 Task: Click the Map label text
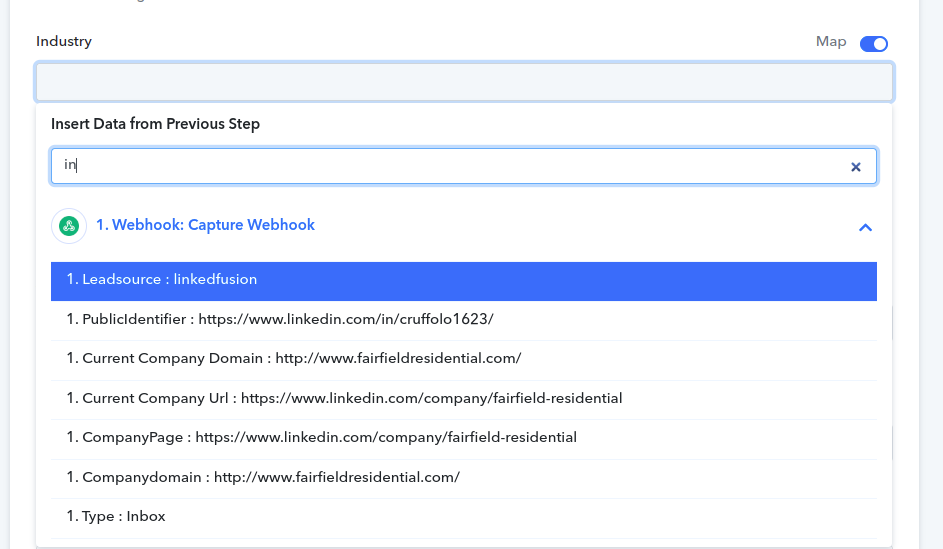(x=831, y=41)
